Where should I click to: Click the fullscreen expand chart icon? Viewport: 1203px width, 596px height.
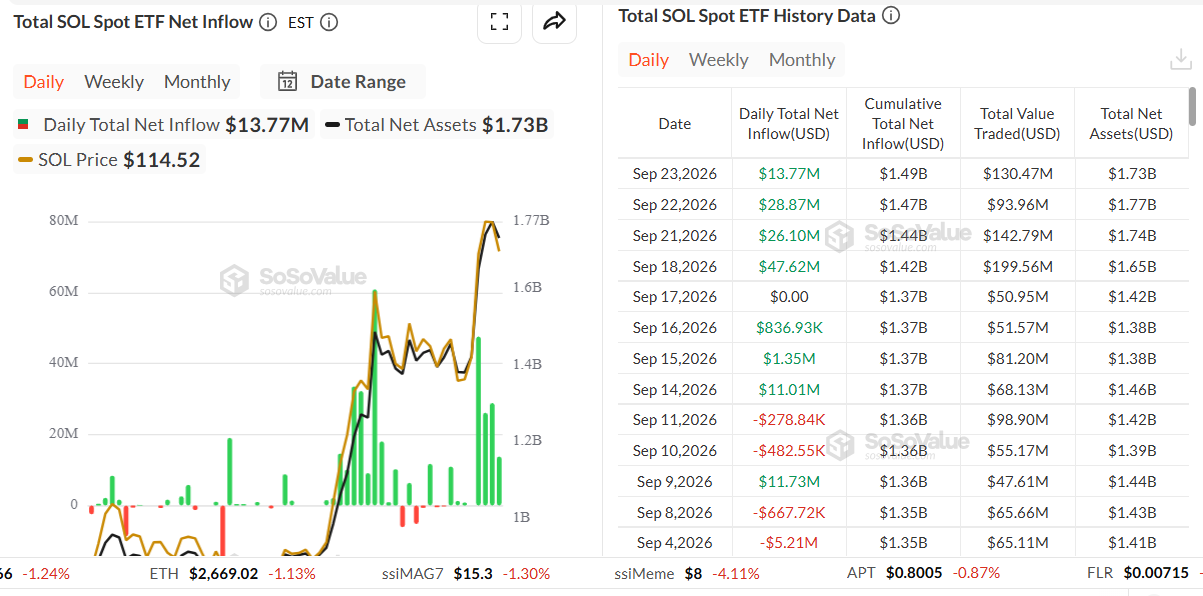pyautogui.click(x=499, y=22)
